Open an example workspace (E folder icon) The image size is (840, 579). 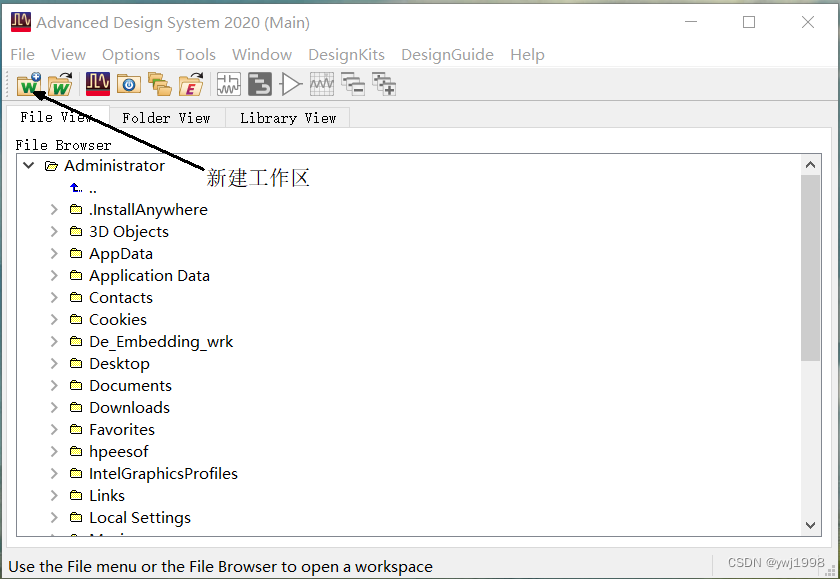click(191, 85)
